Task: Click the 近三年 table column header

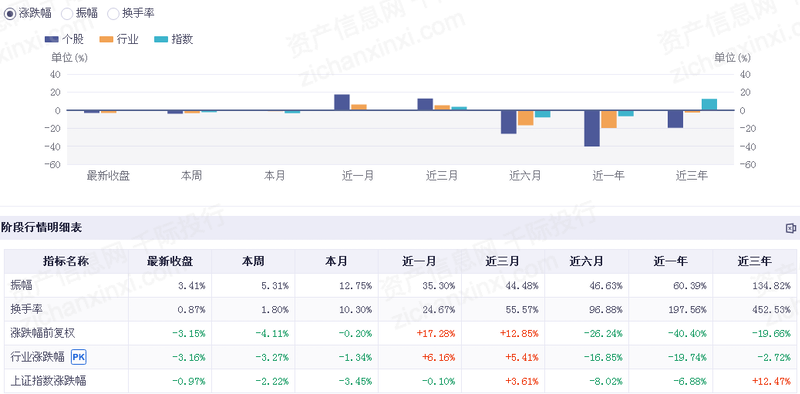Action: (755, 261)
